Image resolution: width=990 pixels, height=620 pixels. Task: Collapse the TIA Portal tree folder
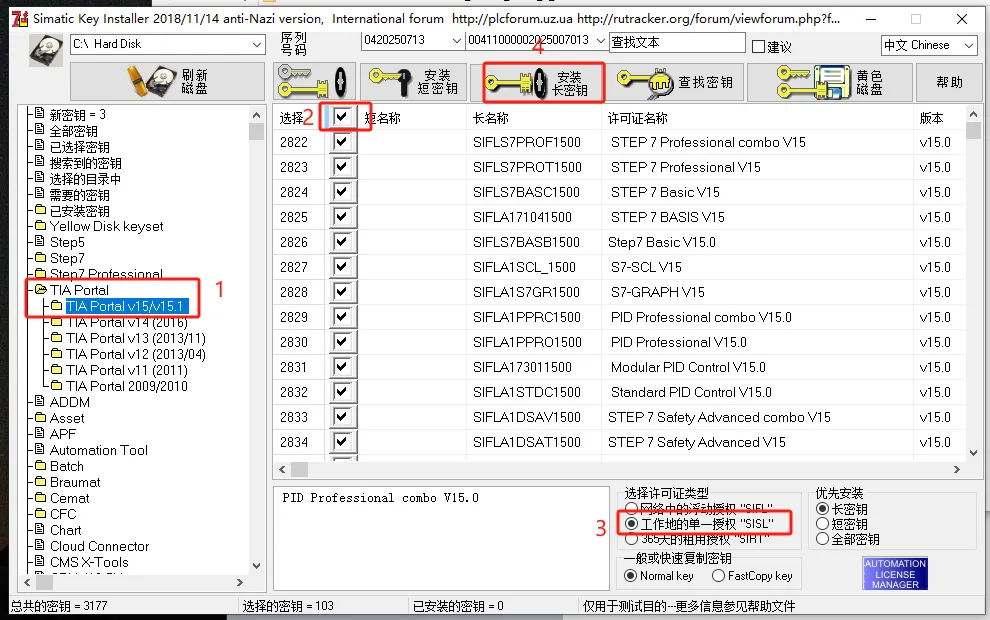[x=41, y=290]
